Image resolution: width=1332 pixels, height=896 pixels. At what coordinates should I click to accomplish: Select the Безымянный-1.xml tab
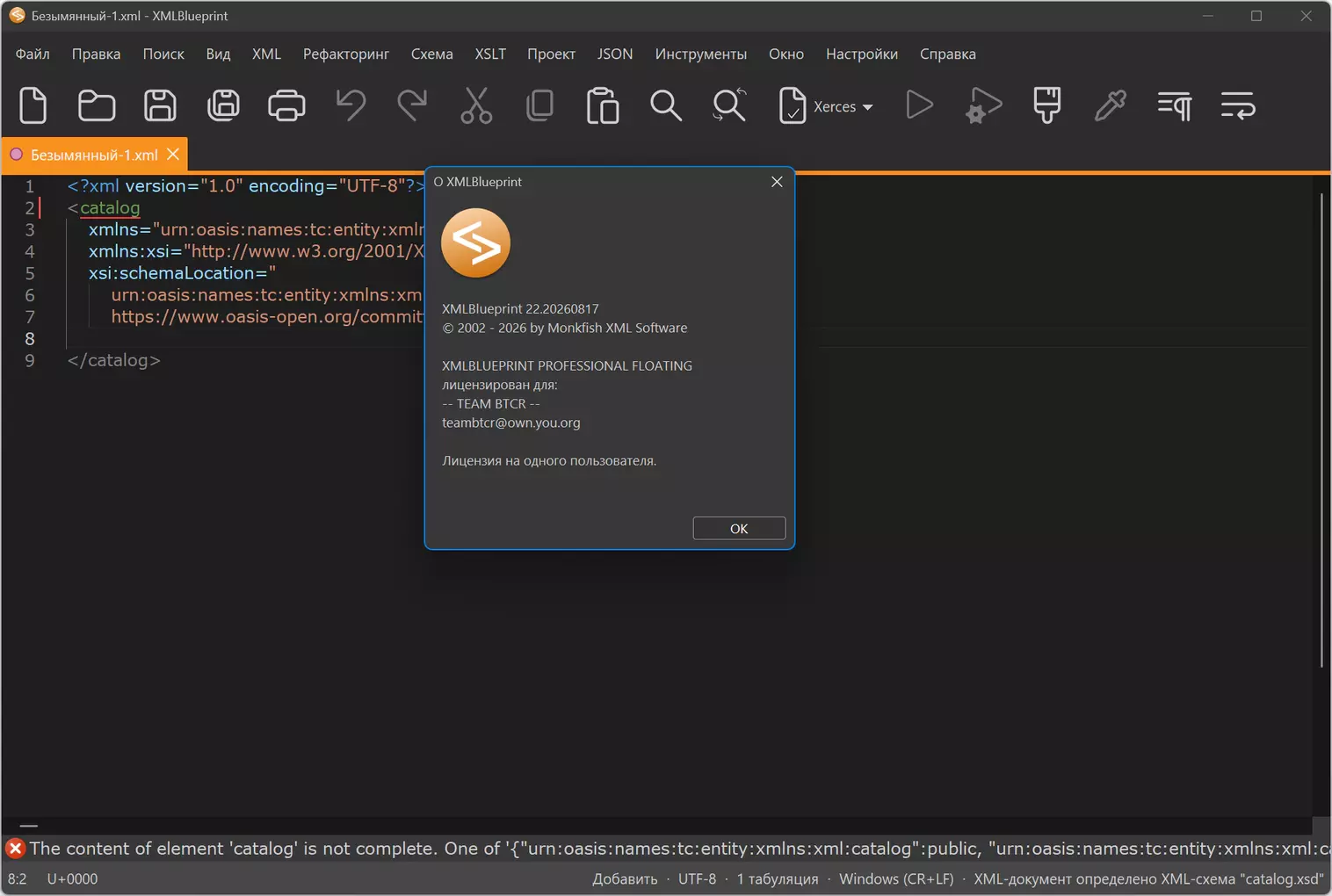tap(93, 155)
